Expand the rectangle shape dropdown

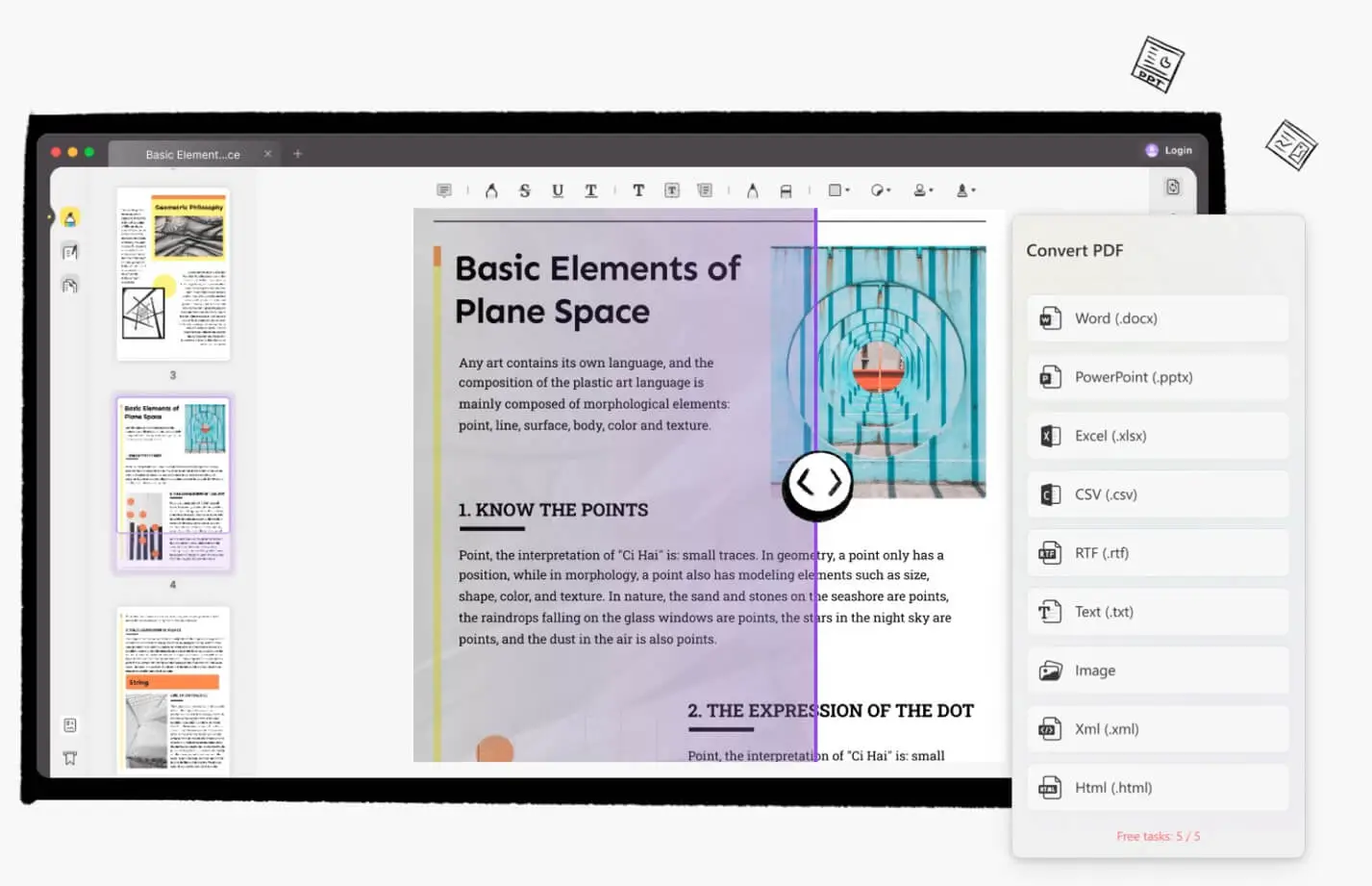pyautogui.click(x=838, y=190)
